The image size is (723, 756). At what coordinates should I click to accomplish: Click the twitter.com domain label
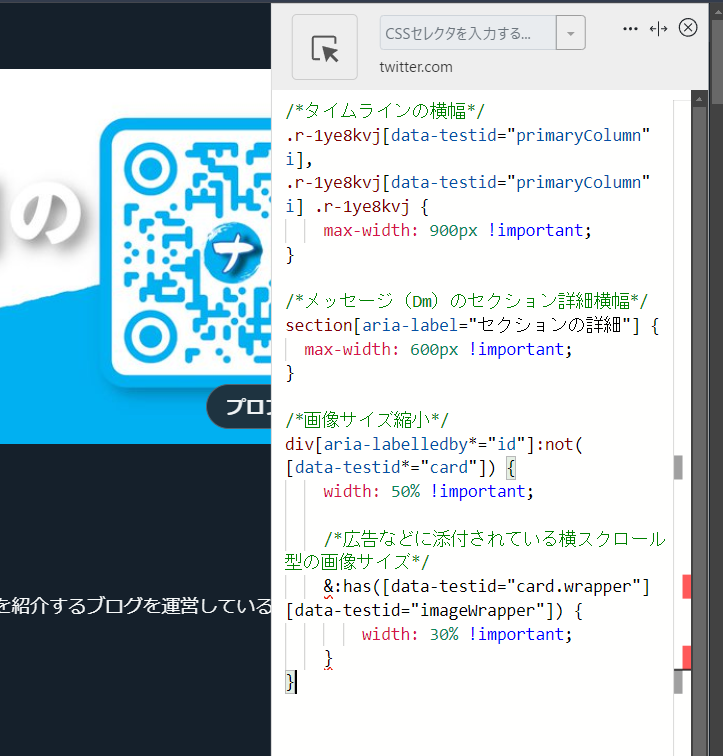(x=416, y=67)
